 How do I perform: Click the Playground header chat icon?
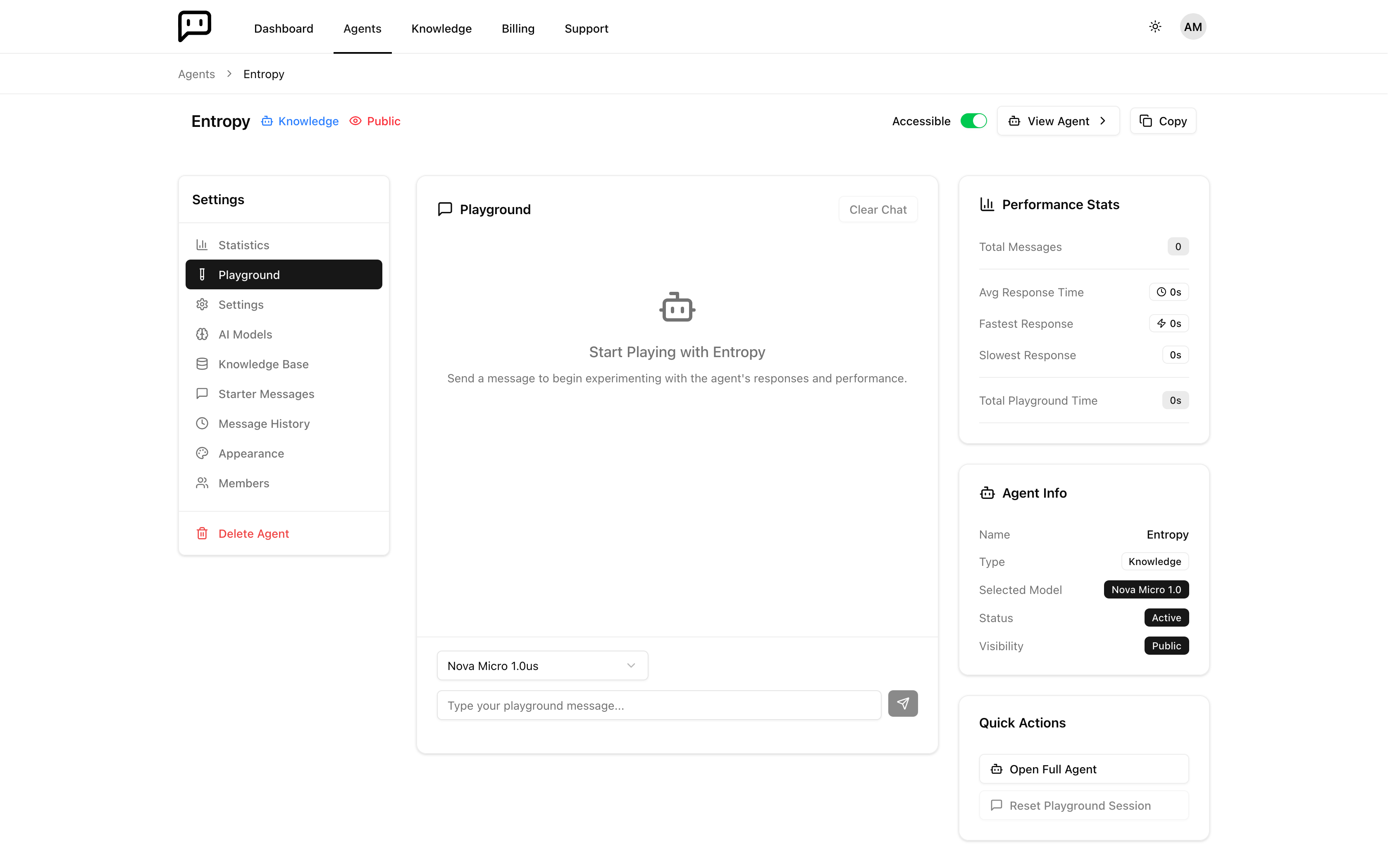coord(445,210)
